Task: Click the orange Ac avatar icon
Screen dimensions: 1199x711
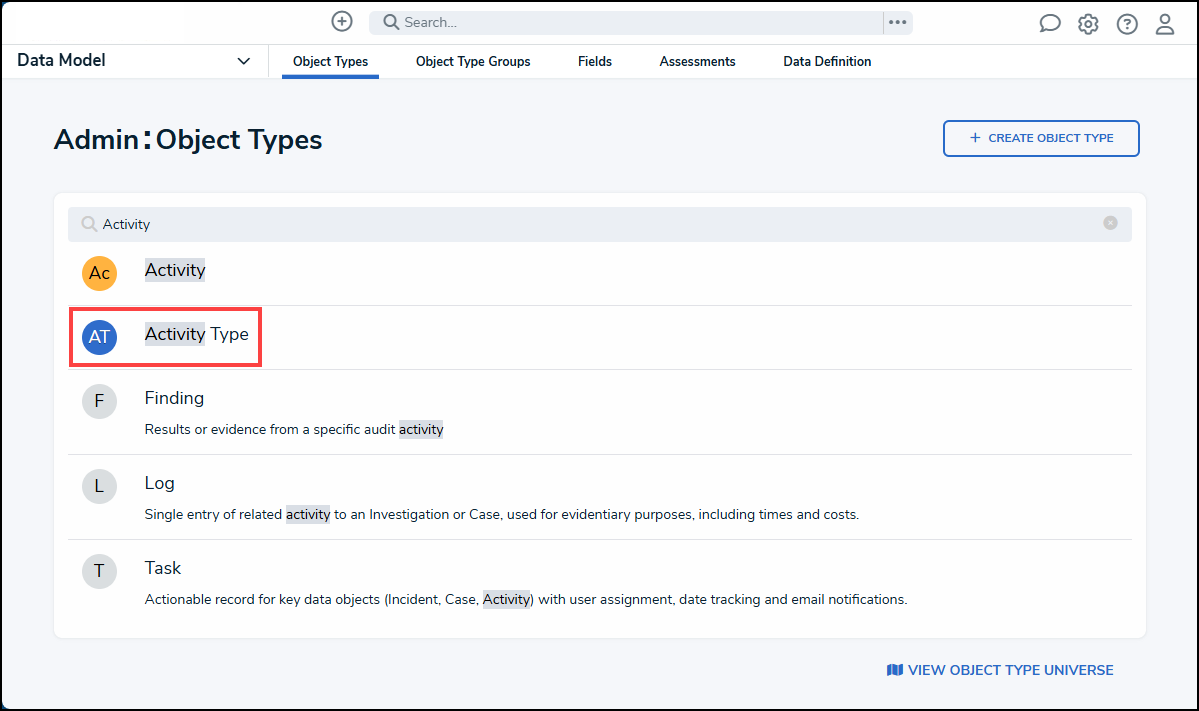Action: [99, 273]
